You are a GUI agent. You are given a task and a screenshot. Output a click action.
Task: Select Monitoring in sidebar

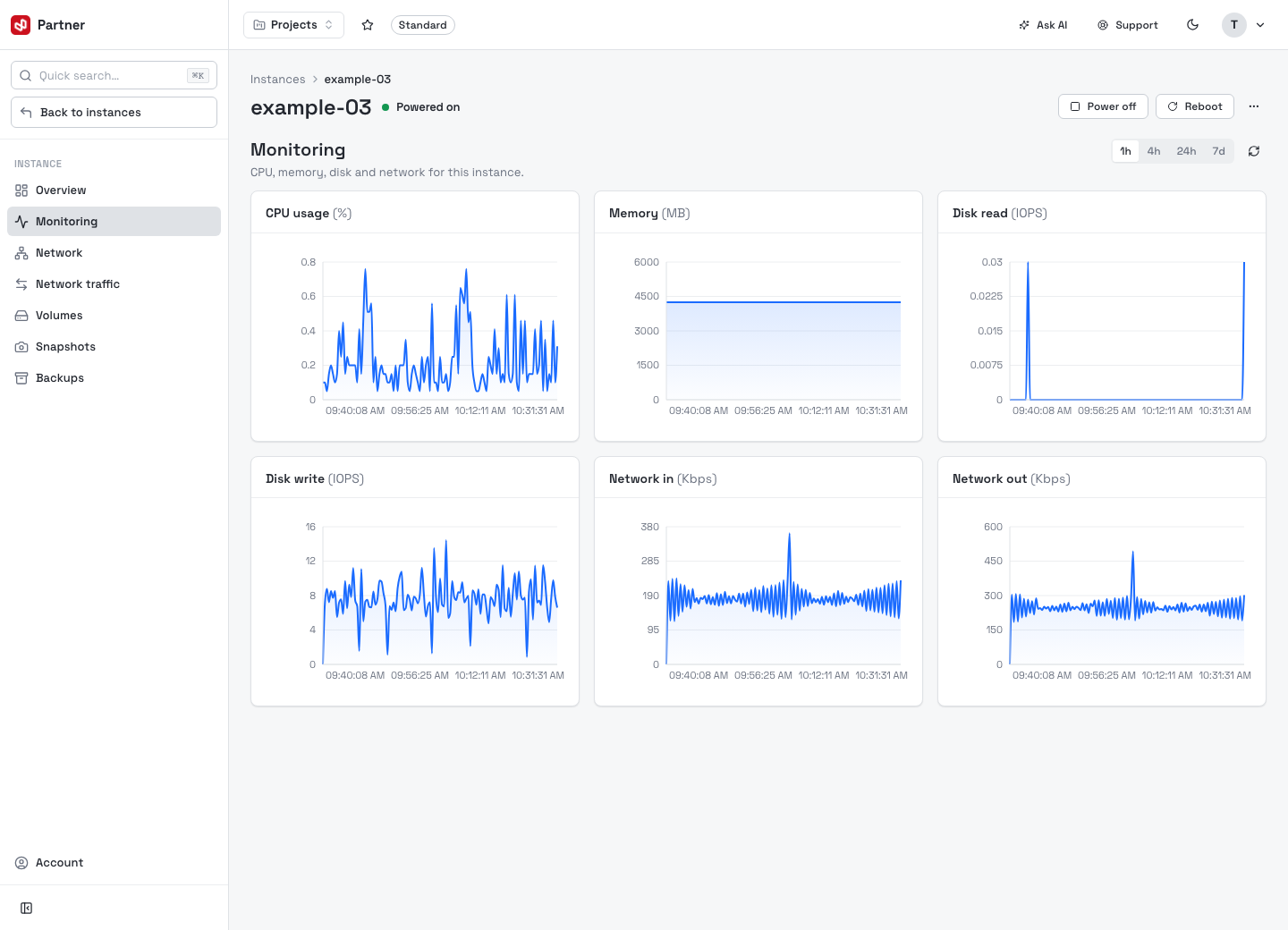coord(114,222)
